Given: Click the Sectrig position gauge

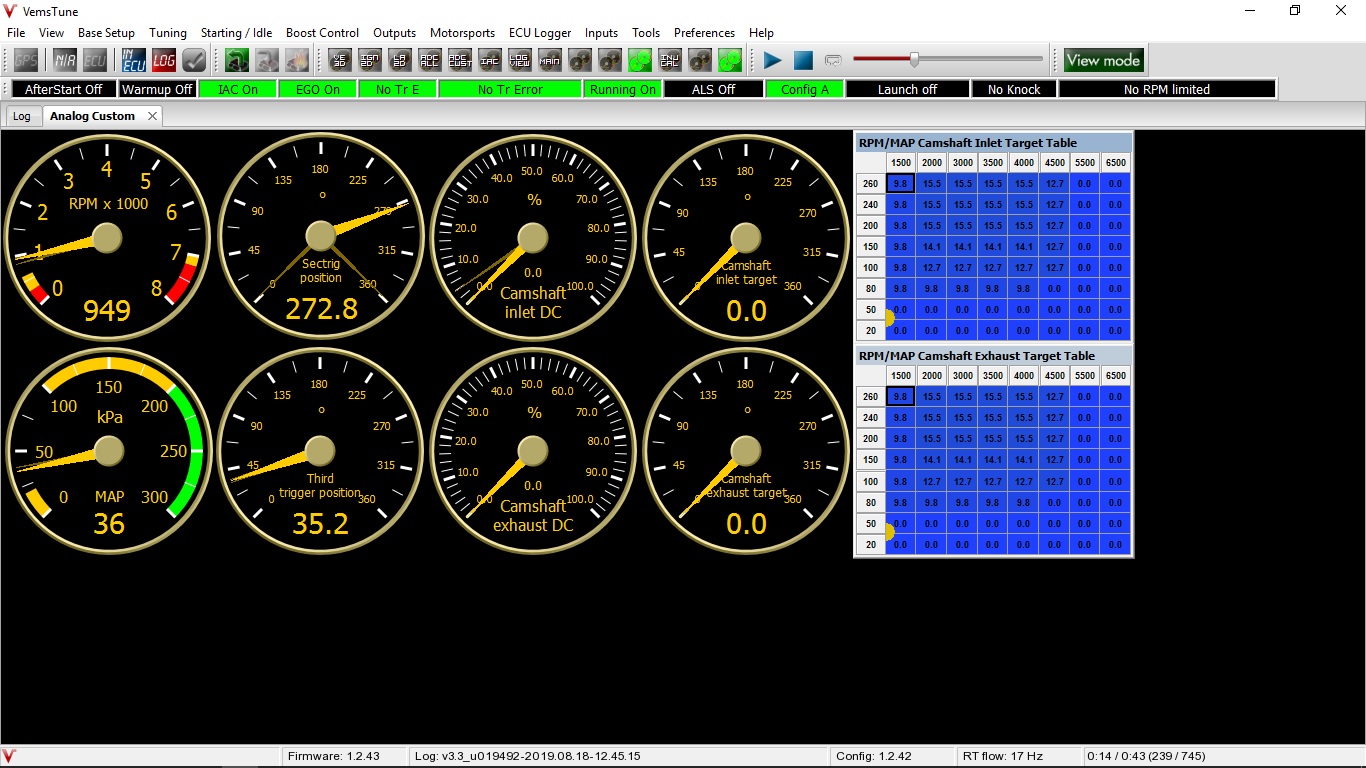Looking at the screenshot, I should 320,237.
